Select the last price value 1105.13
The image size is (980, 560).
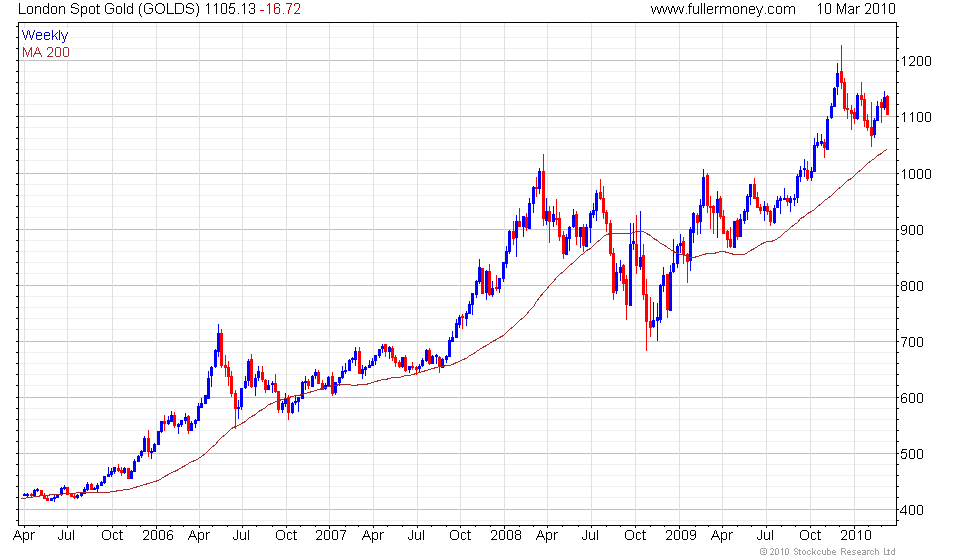(x=230, y=9)
